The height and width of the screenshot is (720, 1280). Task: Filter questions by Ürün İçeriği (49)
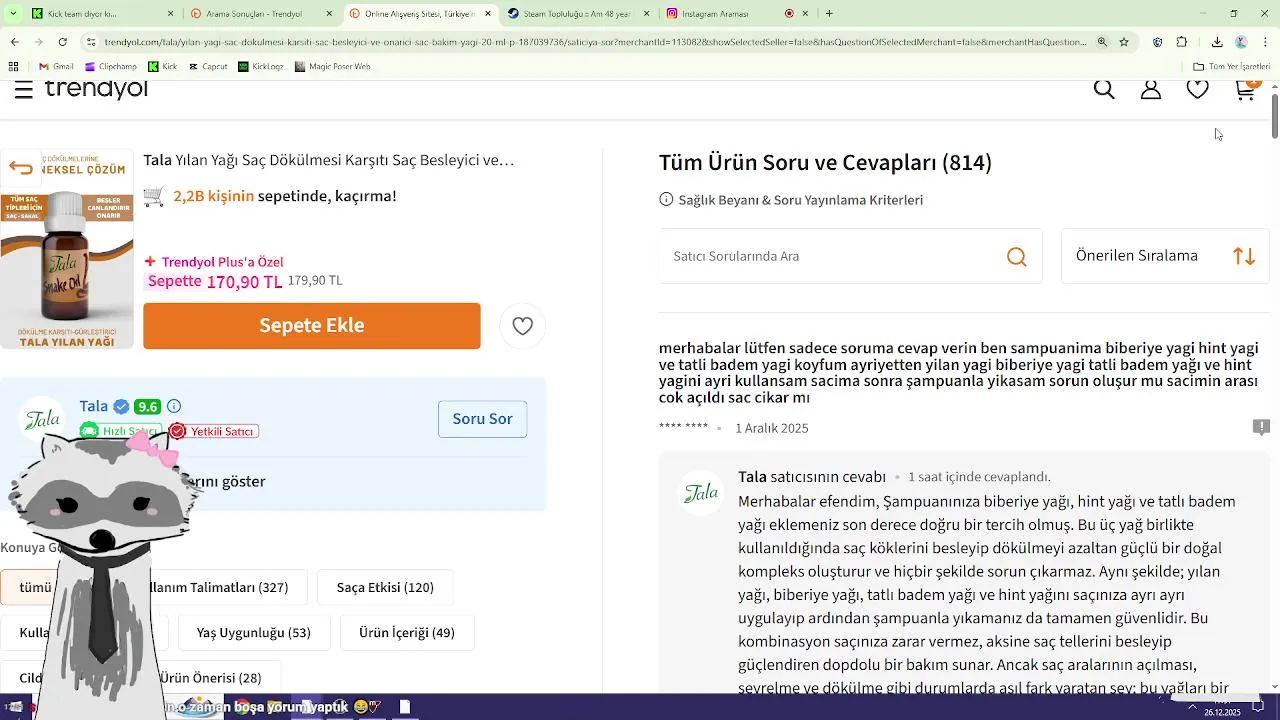coord(407,633)
